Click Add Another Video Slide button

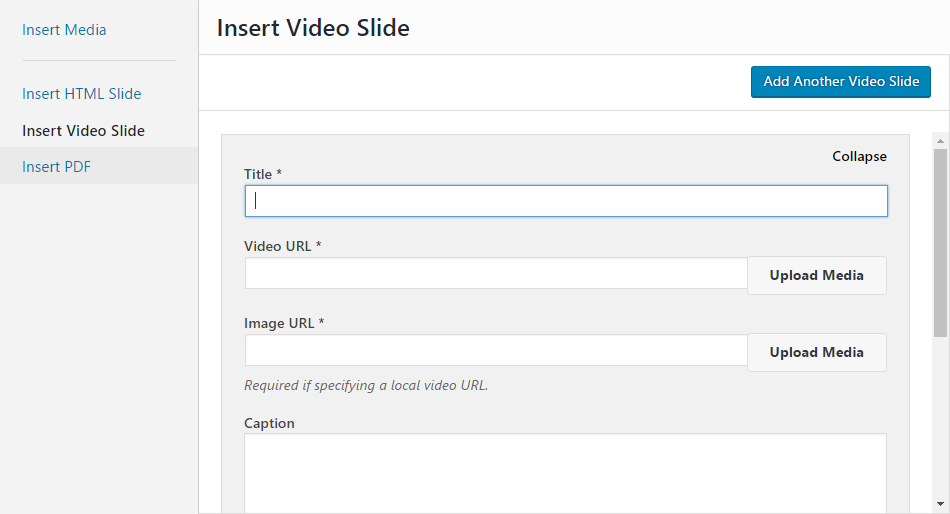tap(840, 81)
